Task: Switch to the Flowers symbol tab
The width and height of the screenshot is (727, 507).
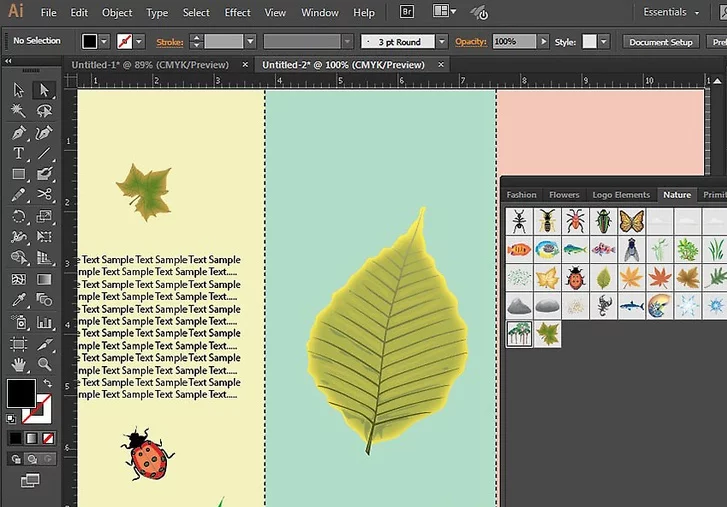Action: [564, 195]
